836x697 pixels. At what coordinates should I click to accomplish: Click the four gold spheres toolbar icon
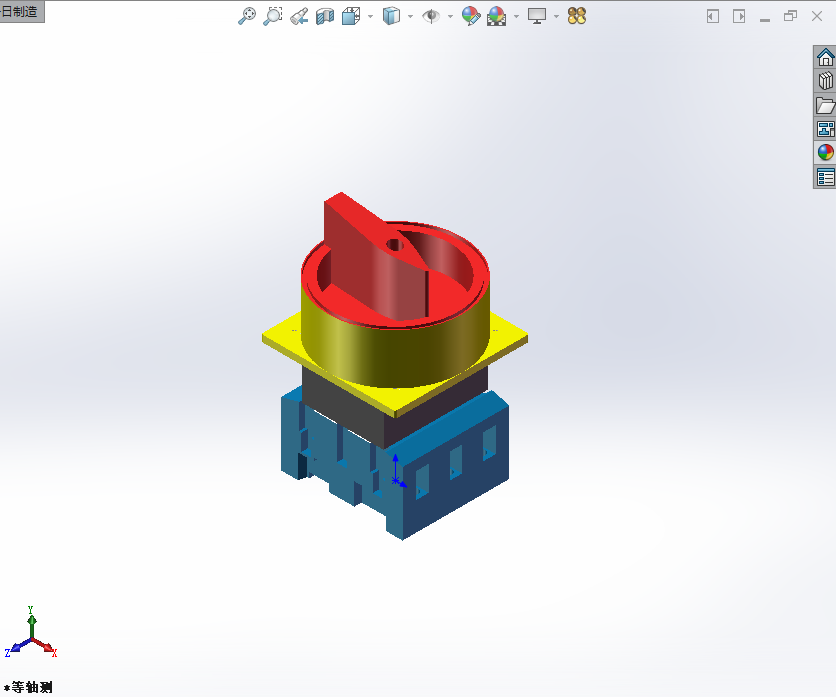[x=577, y=16]
